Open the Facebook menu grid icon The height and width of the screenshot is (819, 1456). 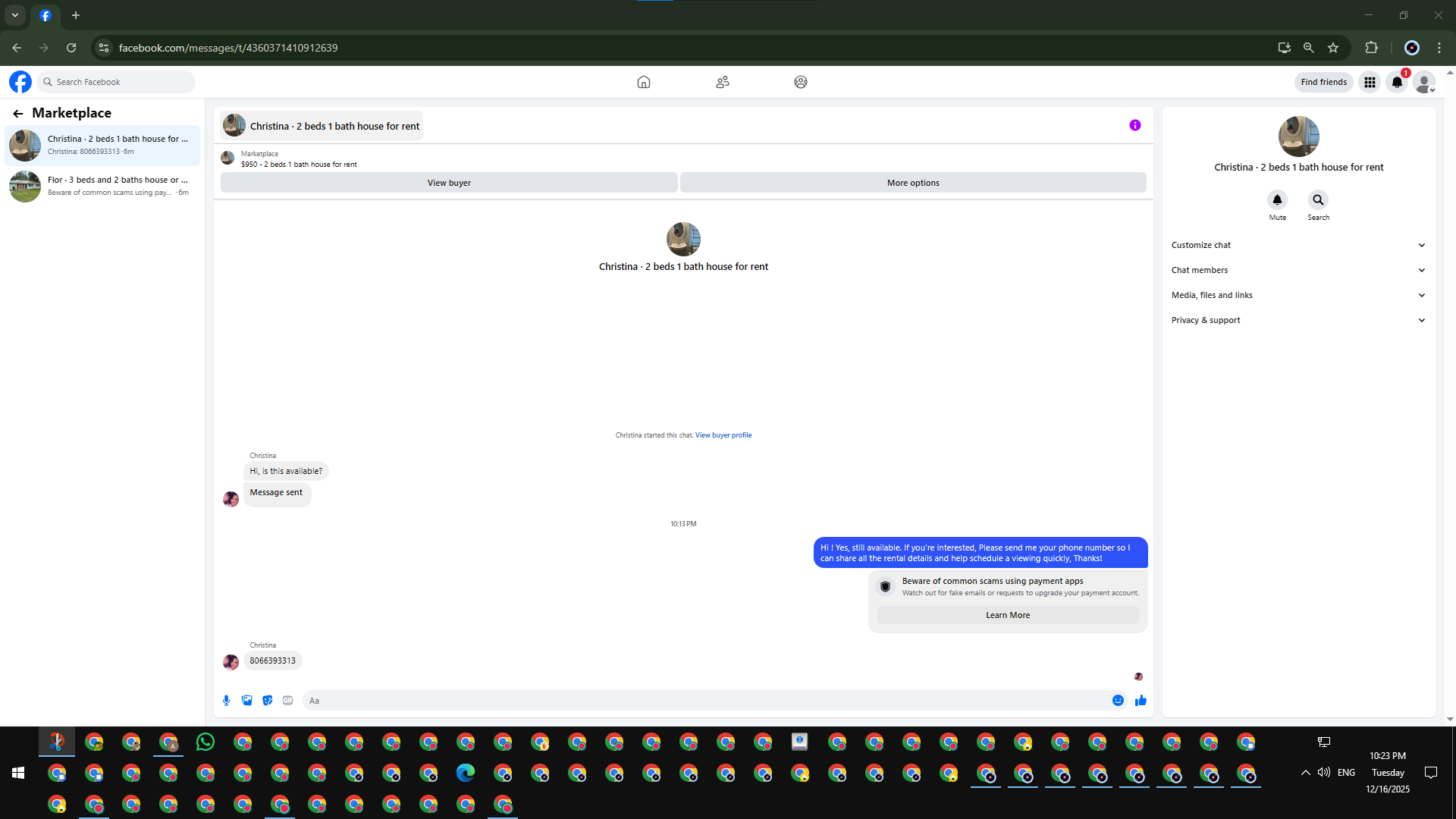[x=1370, y=82]
